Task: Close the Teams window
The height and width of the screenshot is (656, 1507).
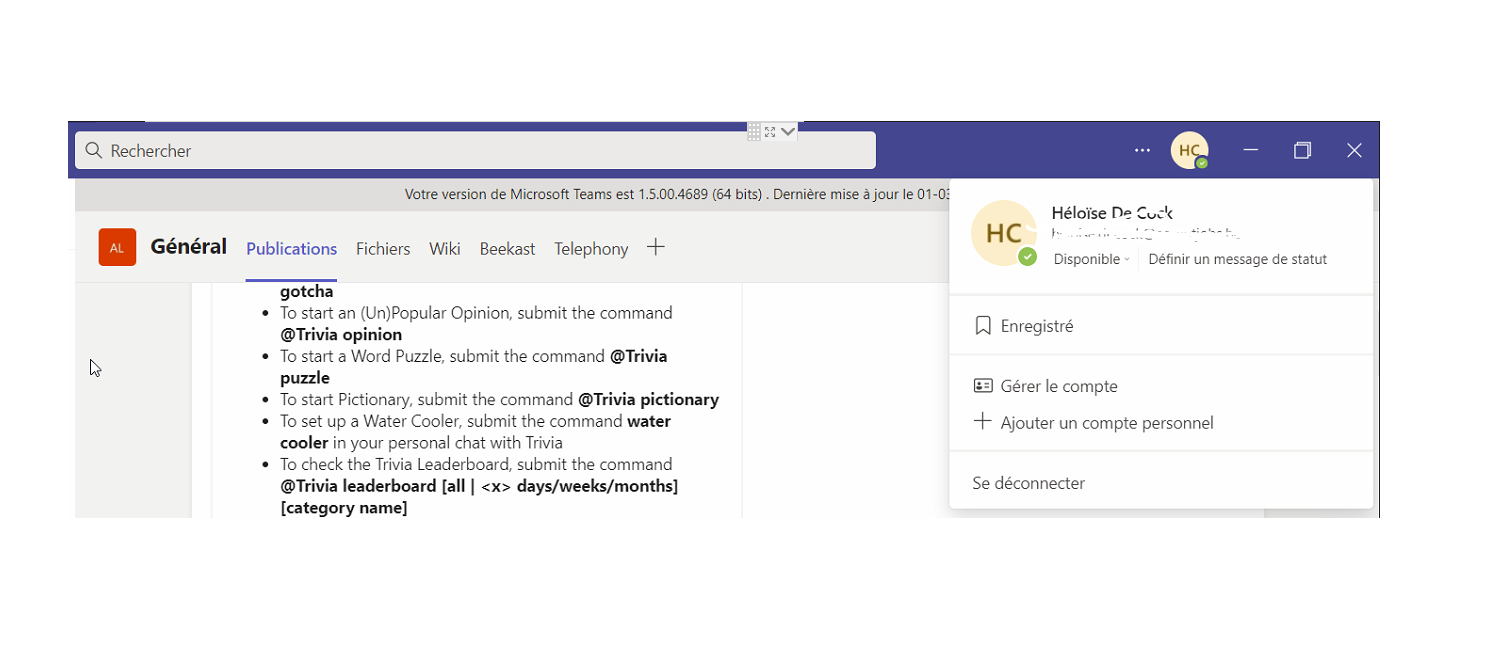Action: 1354,150
